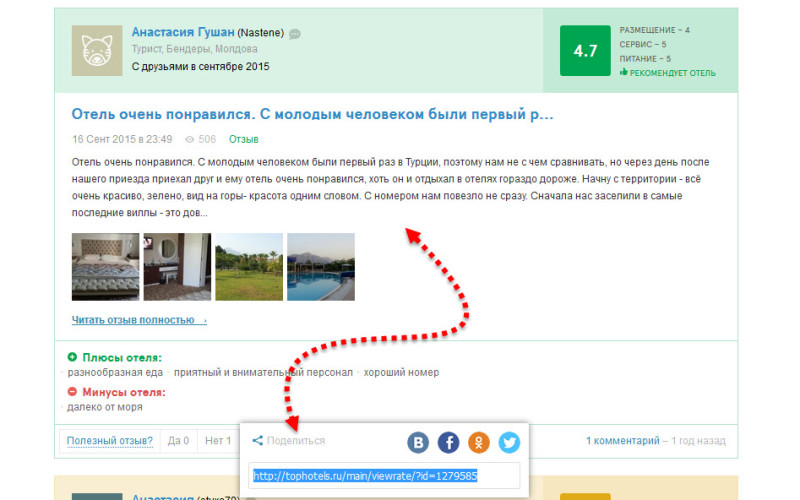Click the green 4.7 rating badge
The height and width of the screenshot is (500, 800).
coord(585,50)
